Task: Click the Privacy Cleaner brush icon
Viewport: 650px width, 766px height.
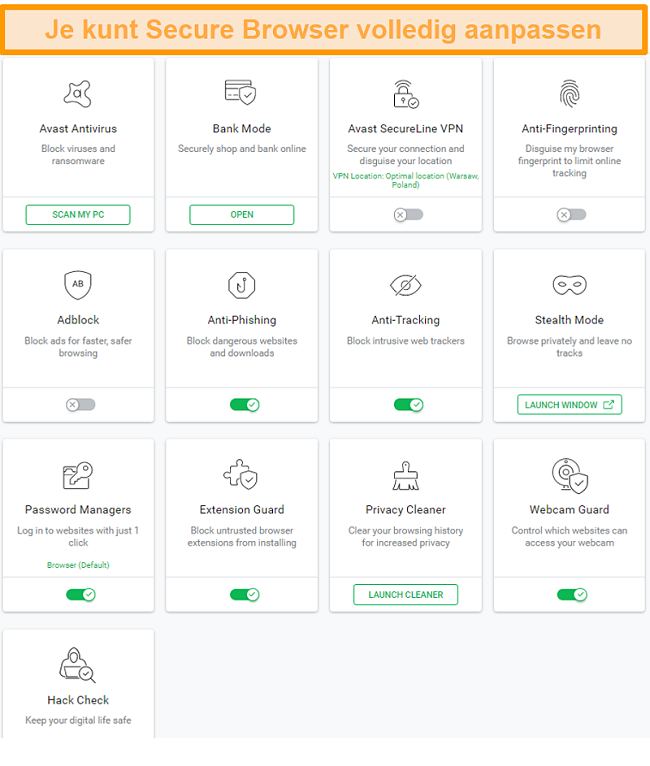Action: pos(406,475)
